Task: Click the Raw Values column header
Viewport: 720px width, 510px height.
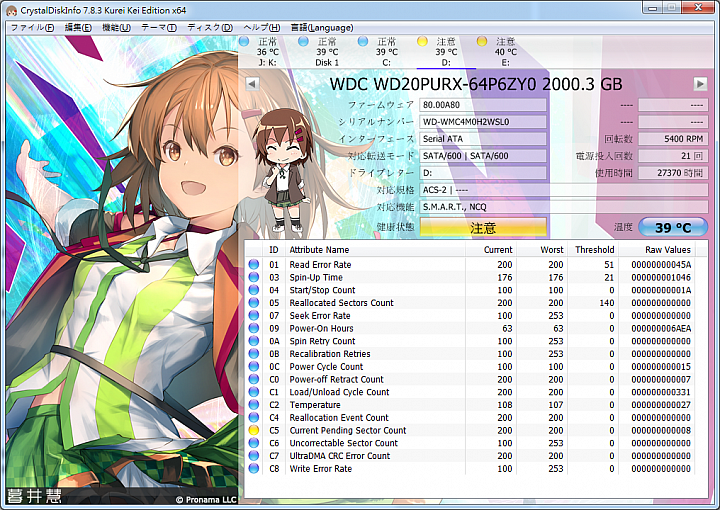Action: click(x=657, y=250)
